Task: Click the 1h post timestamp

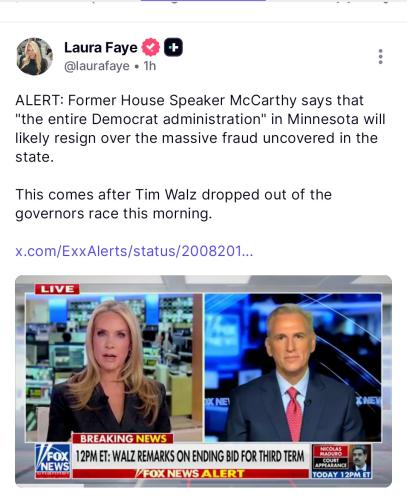Action: coord(150,66)
